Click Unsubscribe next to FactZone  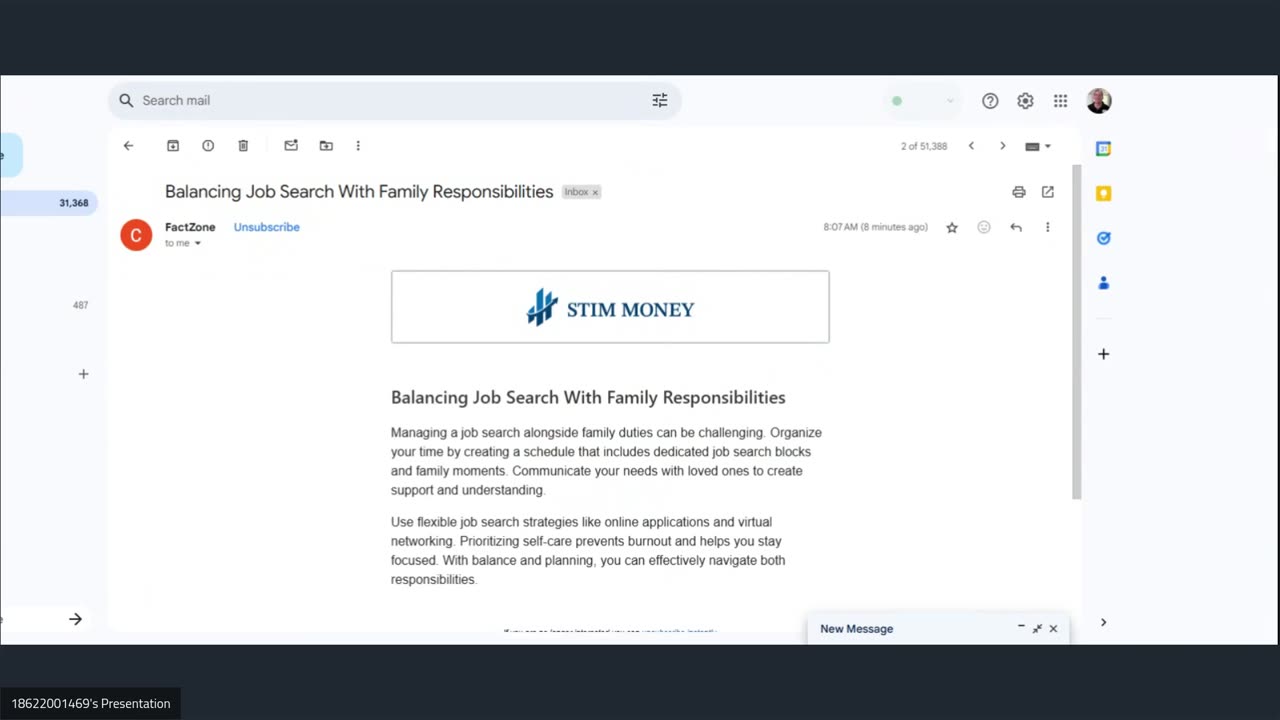[x=267, y=227]
